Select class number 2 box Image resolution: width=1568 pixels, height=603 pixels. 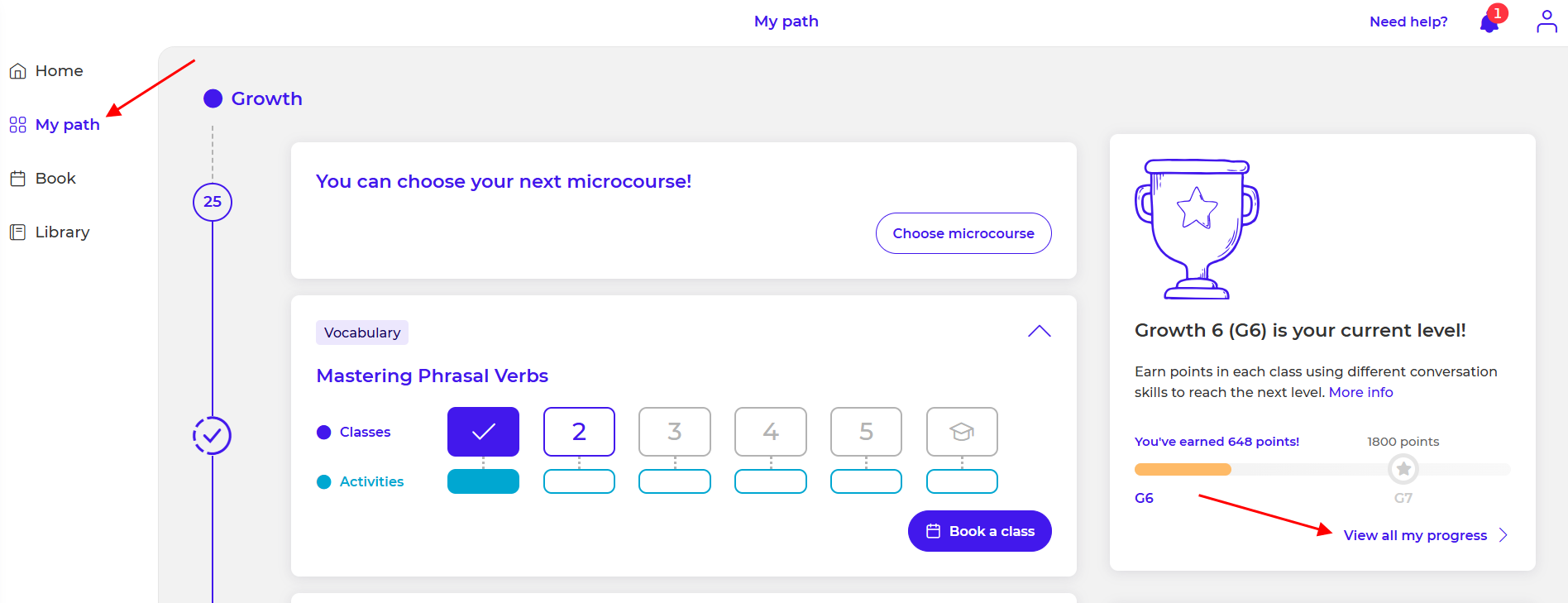point(579,432)
